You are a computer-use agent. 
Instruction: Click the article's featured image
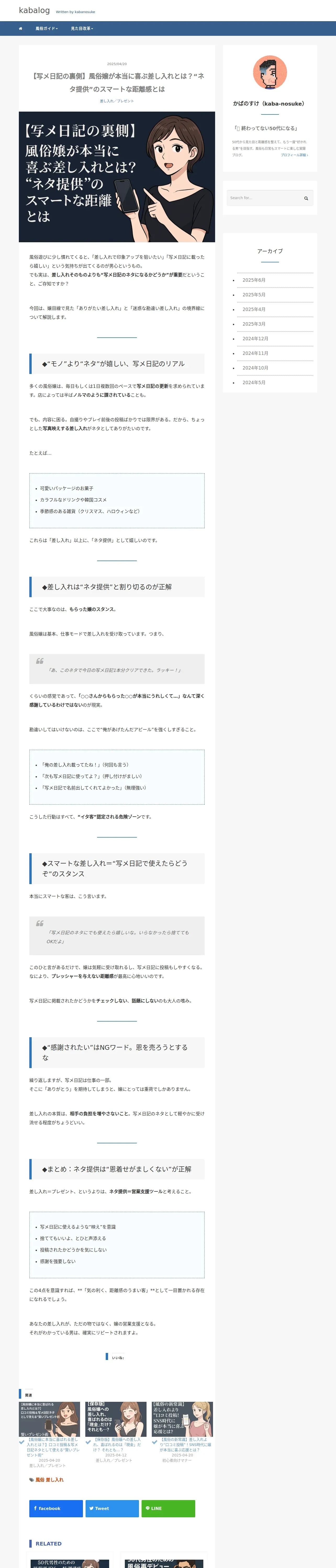click(116, 176)
